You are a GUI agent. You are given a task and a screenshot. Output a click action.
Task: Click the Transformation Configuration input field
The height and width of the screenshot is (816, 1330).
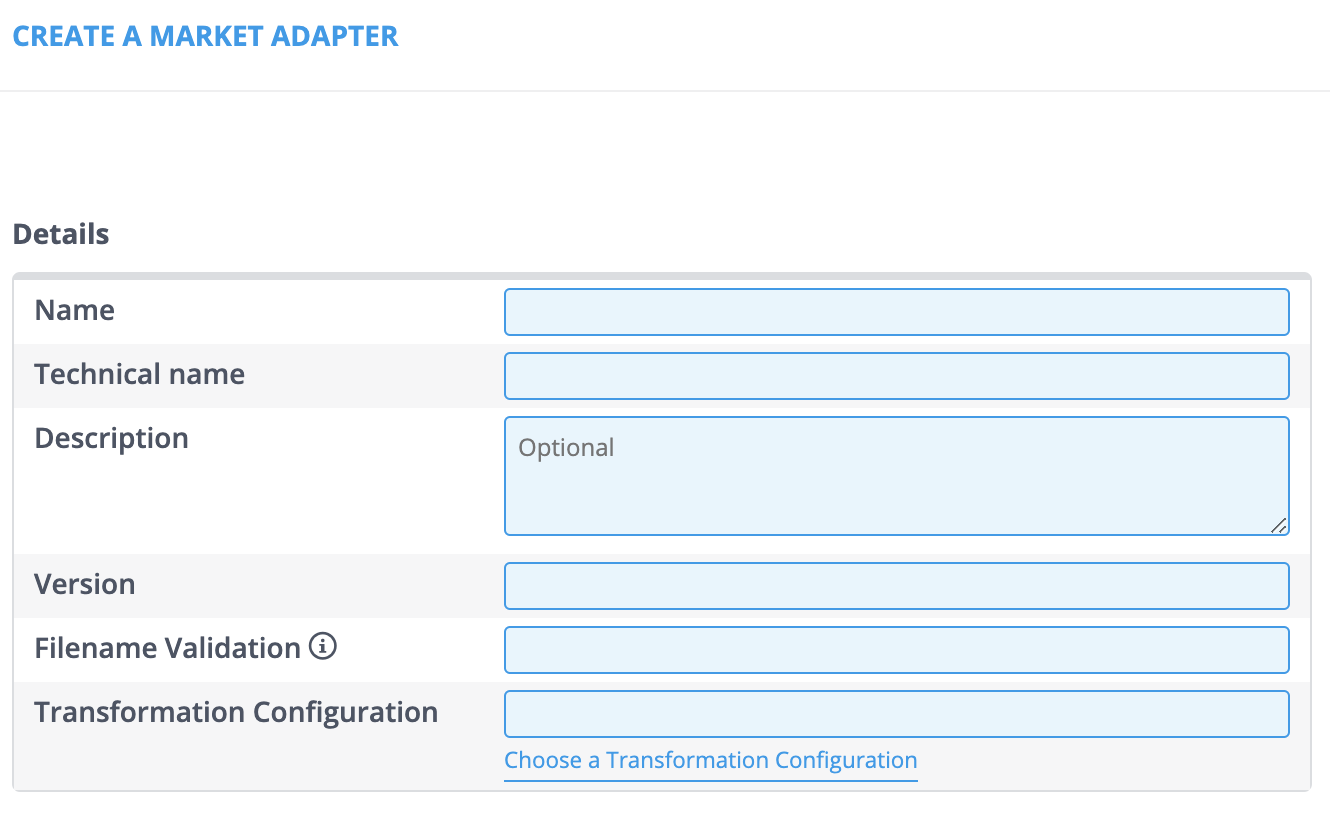tap(896, 714)
